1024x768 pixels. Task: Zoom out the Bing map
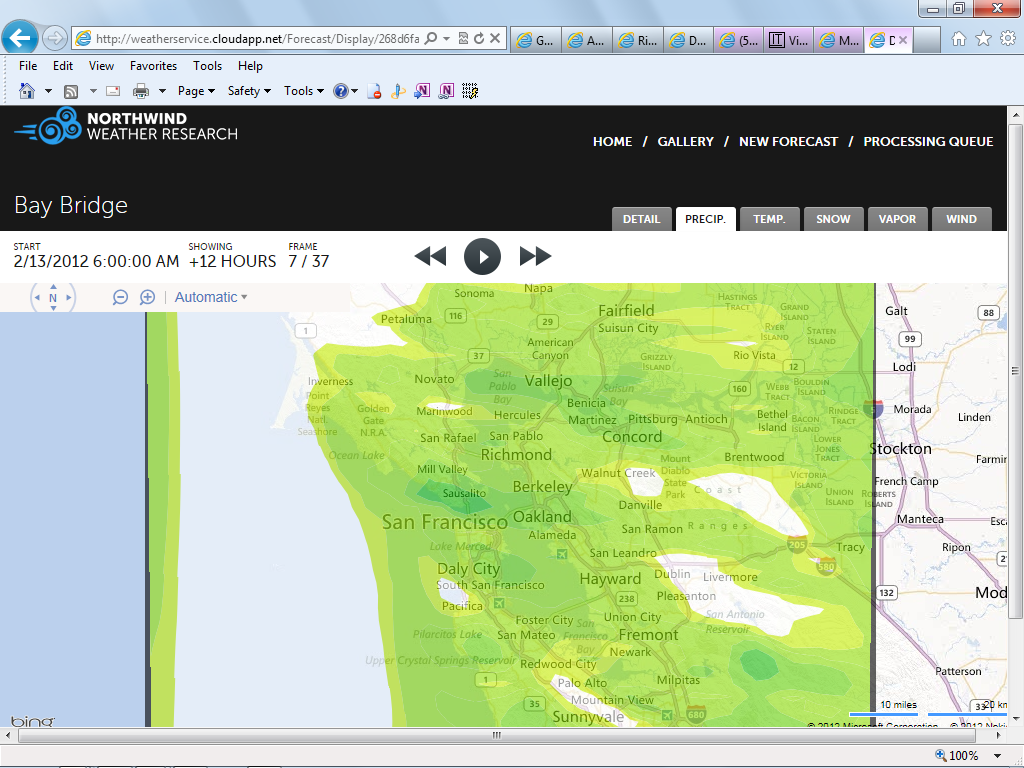(120, 297)
